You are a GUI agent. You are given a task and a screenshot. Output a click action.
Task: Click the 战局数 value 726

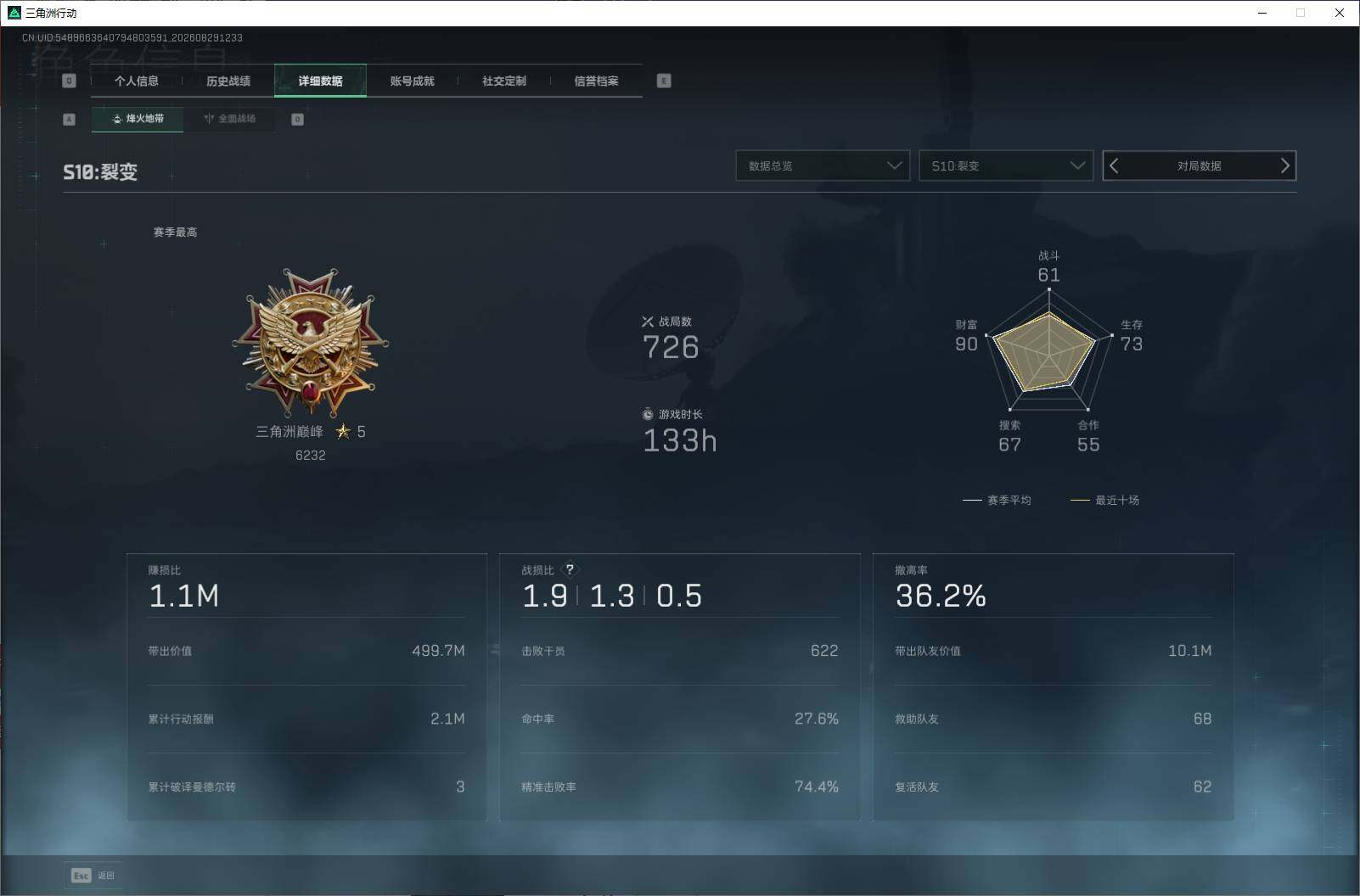click(671, 347)
